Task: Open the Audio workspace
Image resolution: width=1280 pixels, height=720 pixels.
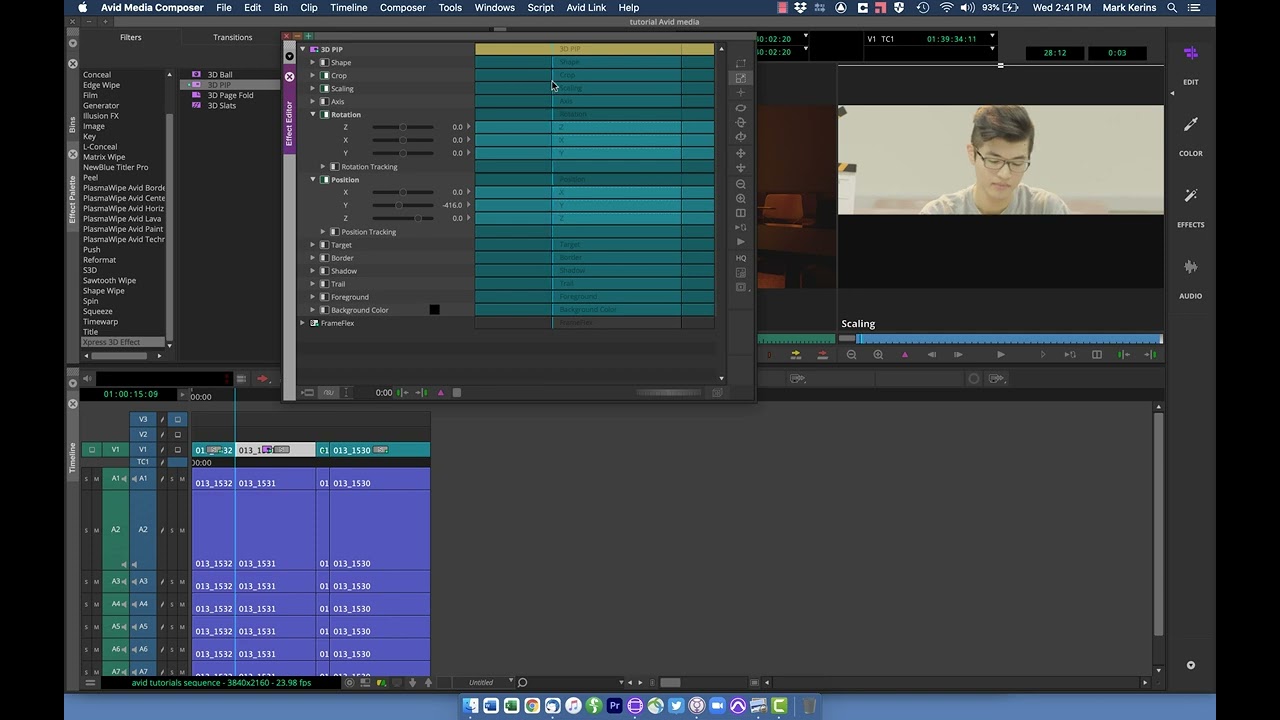Action: (x=1190, y=278)
